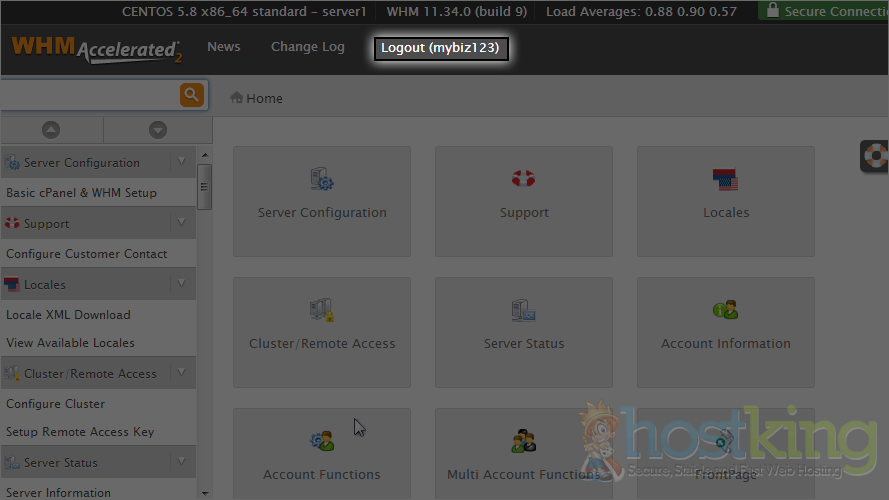Click the orange search magnifier button
Viewport: 889px width, 500px height.
(192, 95)
